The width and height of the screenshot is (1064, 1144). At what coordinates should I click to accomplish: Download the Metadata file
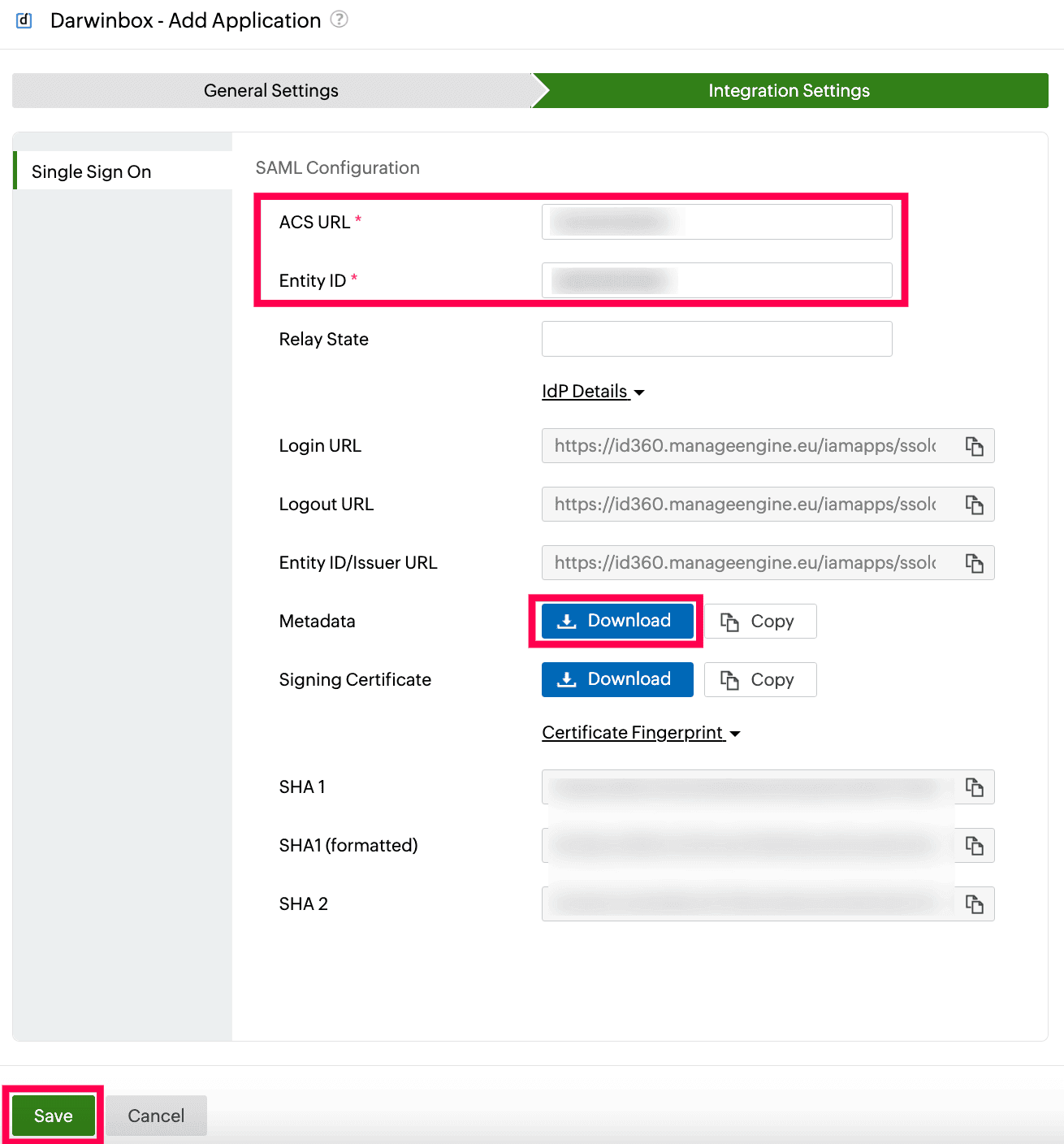pyautogui.click(x=617, y=621)
